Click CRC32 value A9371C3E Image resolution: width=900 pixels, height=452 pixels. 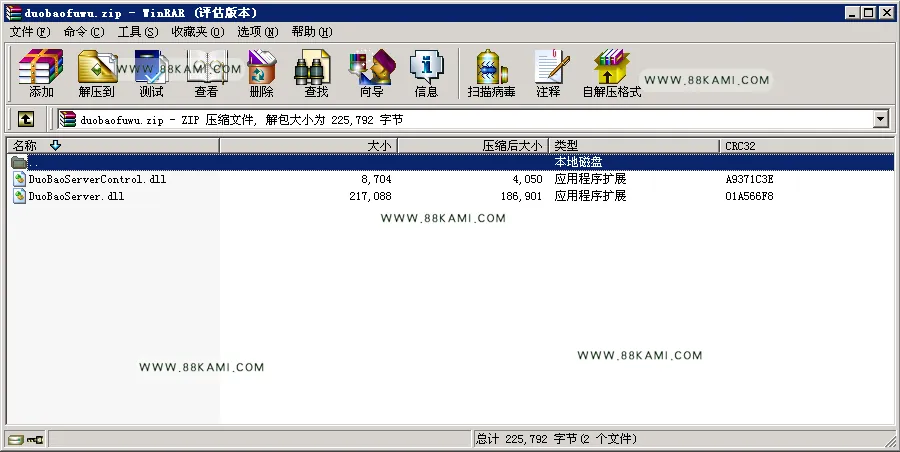[749, 179]
